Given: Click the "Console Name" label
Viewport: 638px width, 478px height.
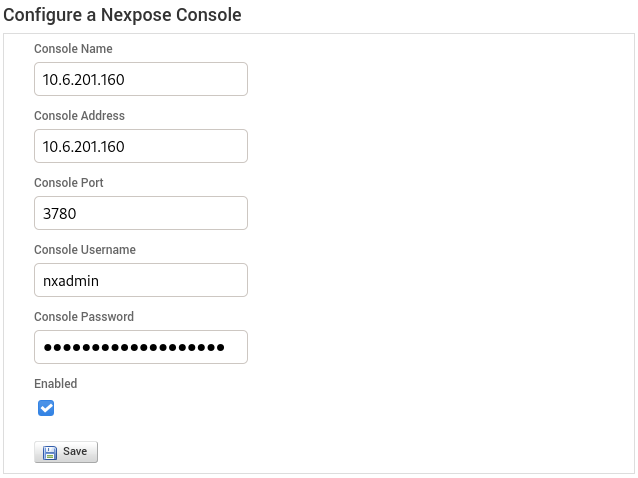Looking at the screenshot, I should click(73, 49).
